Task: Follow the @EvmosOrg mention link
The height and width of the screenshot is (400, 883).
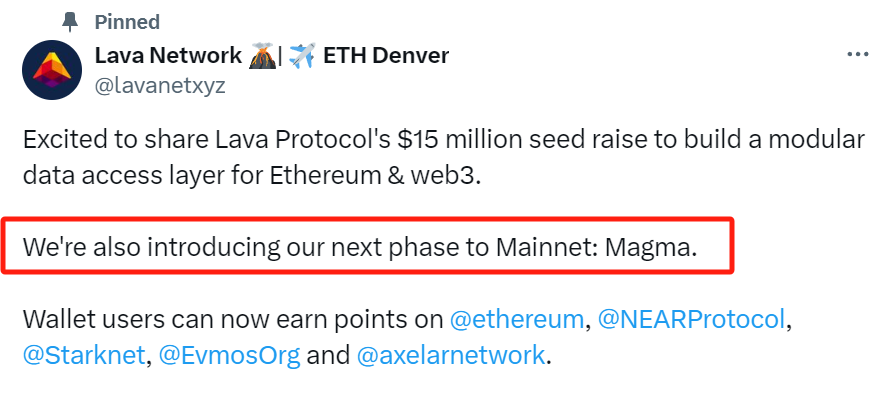Action: 229,356
